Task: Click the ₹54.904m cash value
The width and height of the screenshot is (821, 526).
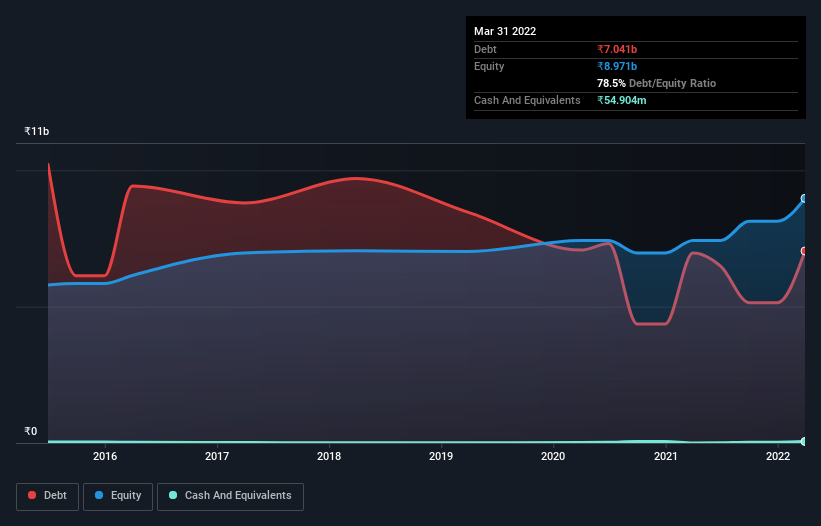Action: click(622, 100)
